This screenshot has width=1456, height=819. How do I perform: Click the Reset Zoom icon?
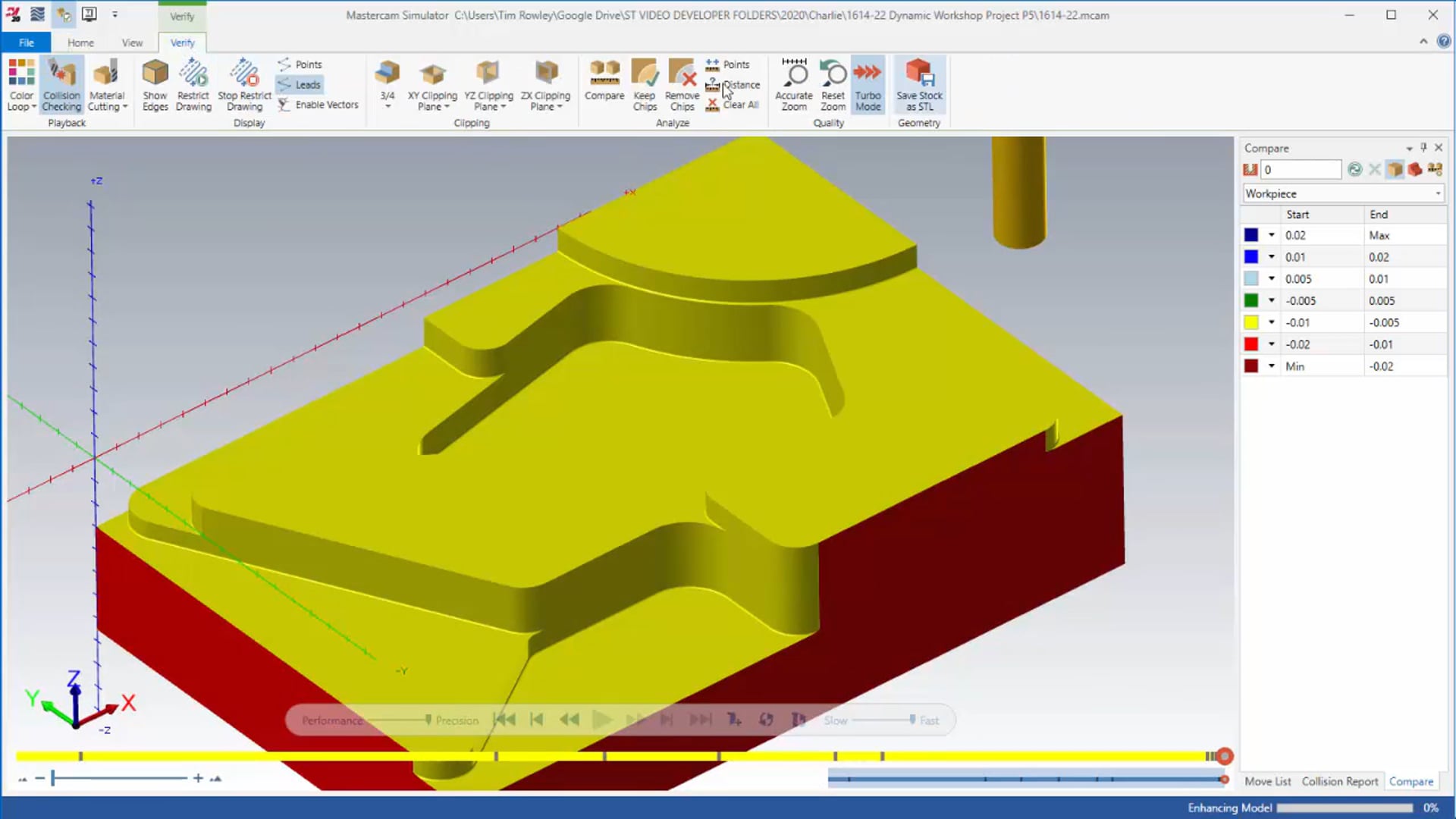click(833, 74)
